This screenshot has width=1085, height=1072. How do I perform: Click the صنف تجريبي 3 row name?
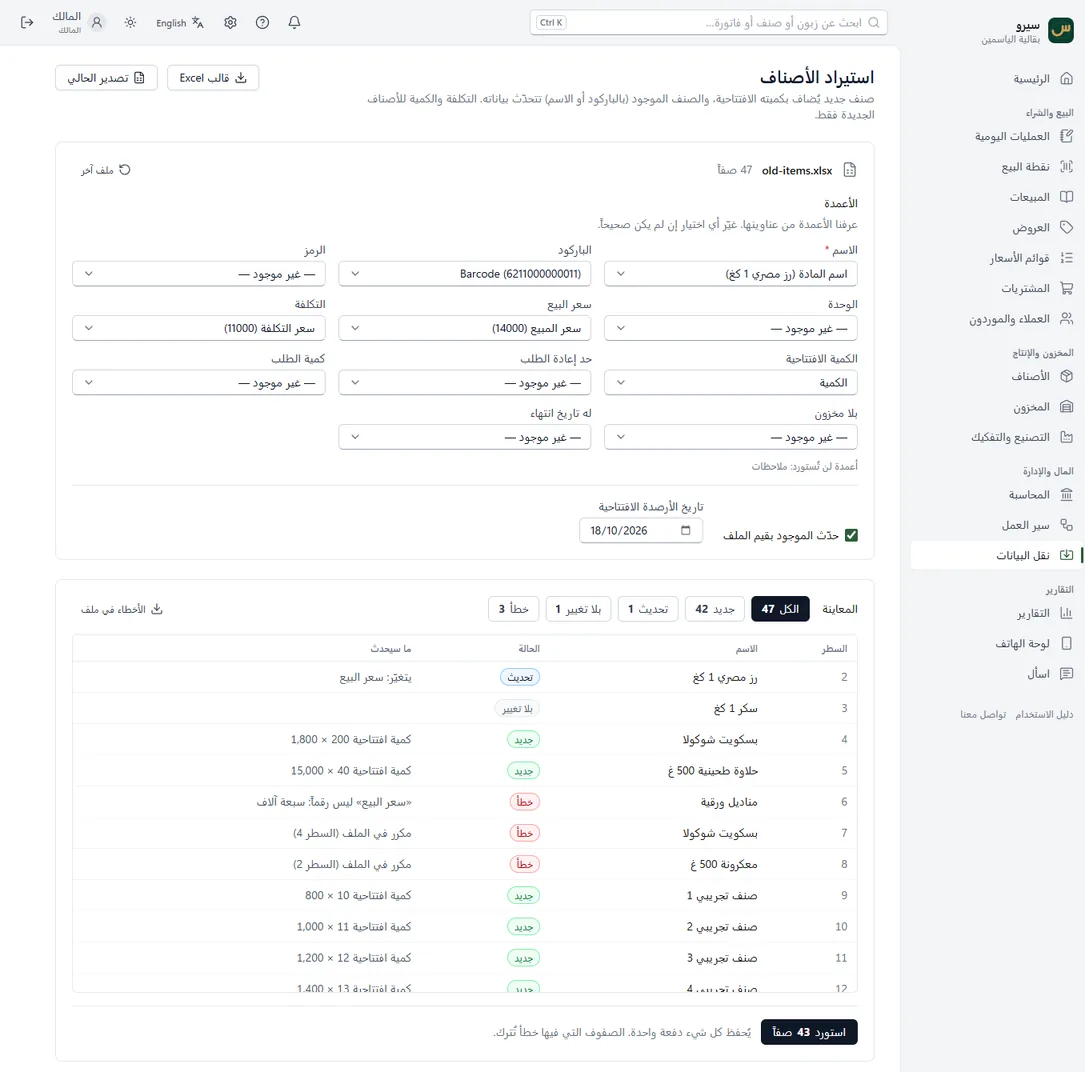click(x=722, y=959)
